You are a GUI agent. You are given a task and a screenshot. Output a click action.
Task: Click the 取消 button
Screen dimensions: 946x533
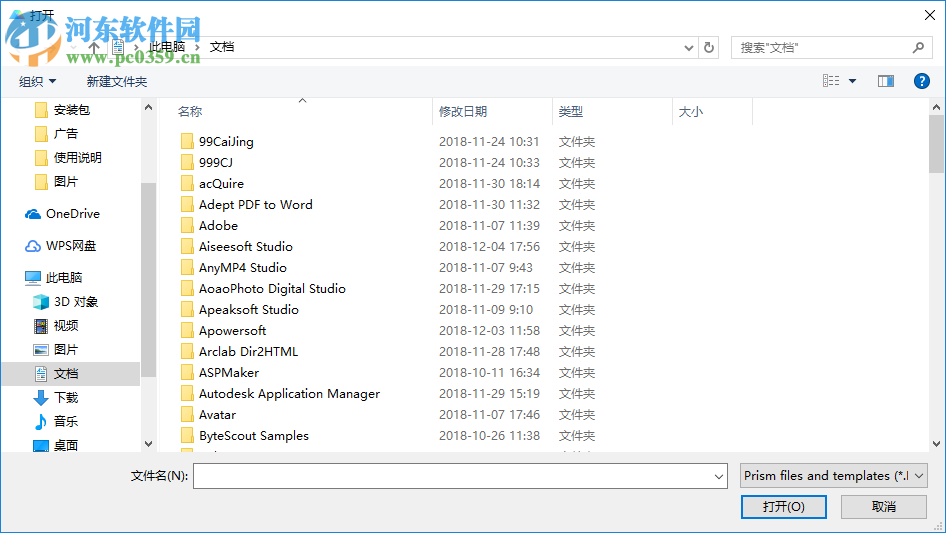point(884,506)
